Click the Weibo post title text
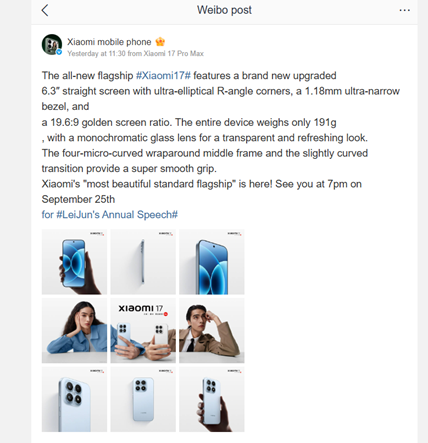The image size is (428, 443). [224, 10]
